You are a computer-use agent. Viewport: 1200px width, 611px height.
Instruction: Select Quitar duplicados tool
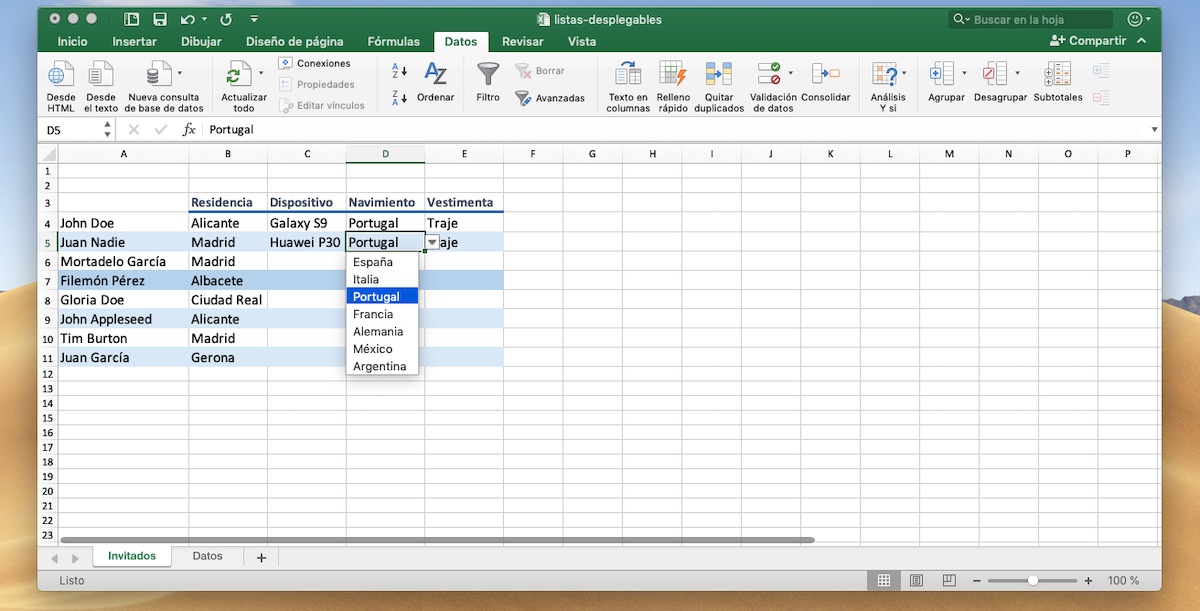pos(718,75)
